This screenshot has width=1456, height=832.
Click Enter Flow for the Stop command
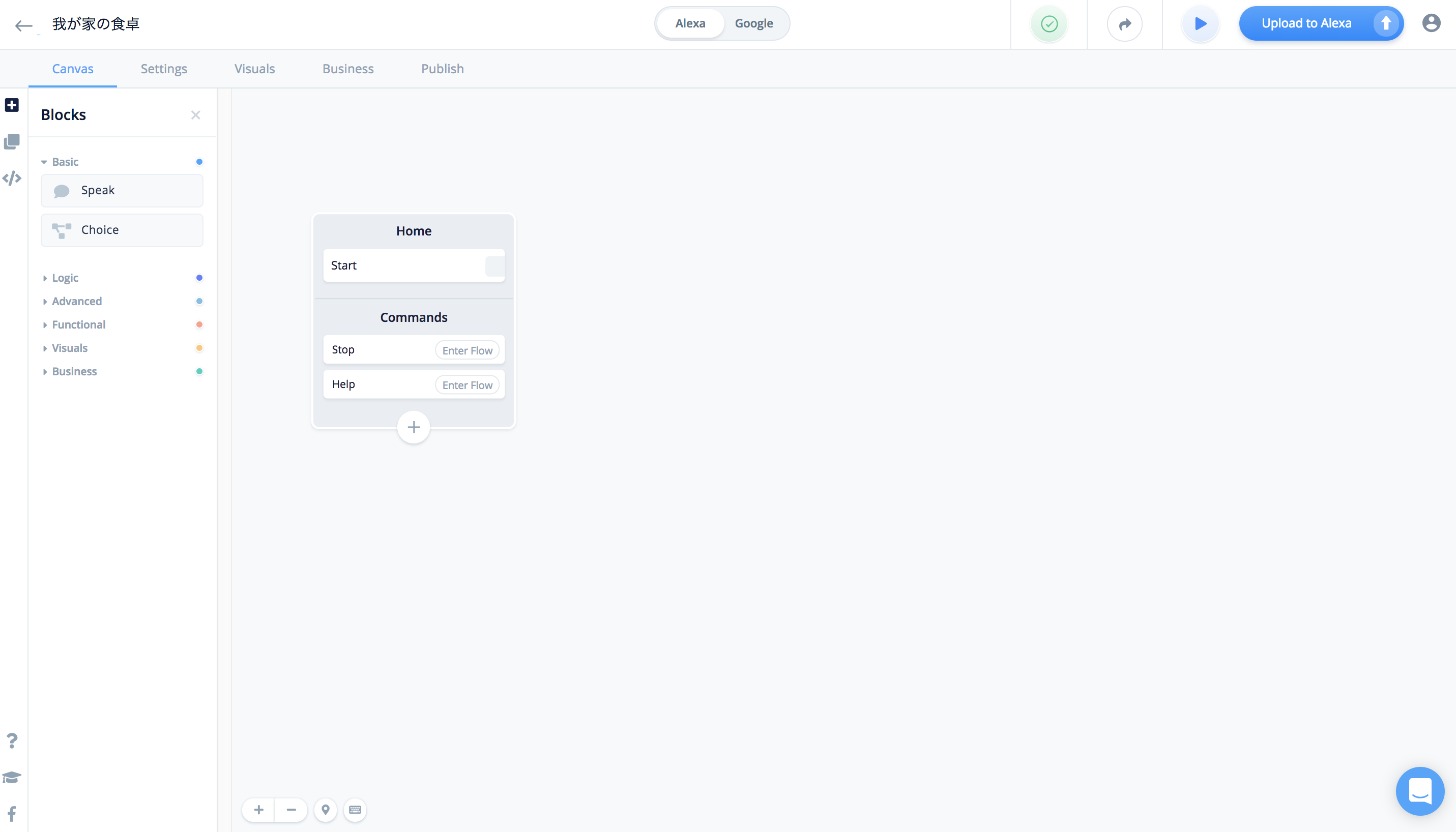[467, 350]
